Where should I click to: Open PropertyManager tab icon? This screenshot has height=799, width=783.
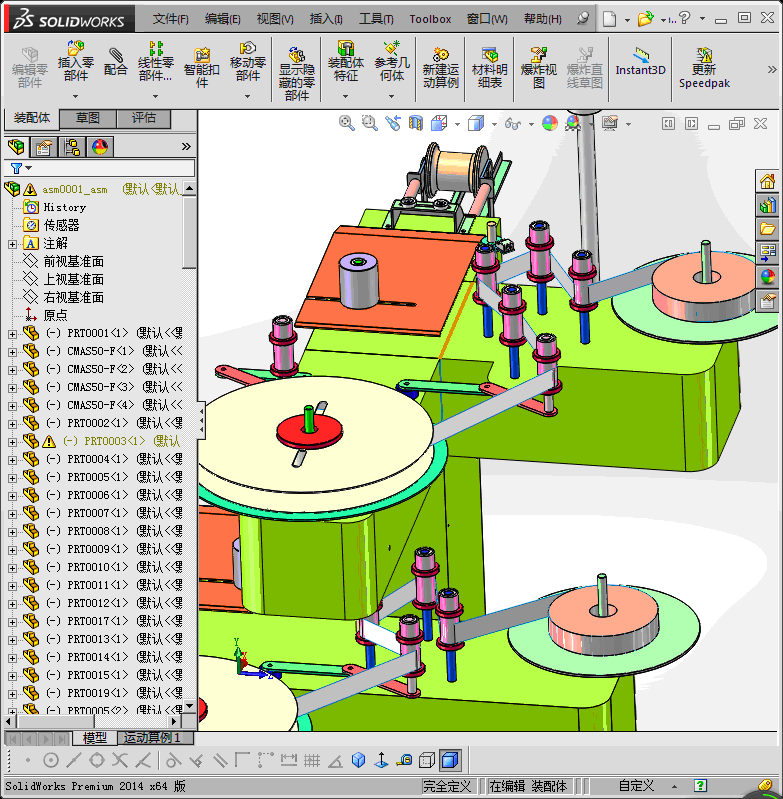44,147
